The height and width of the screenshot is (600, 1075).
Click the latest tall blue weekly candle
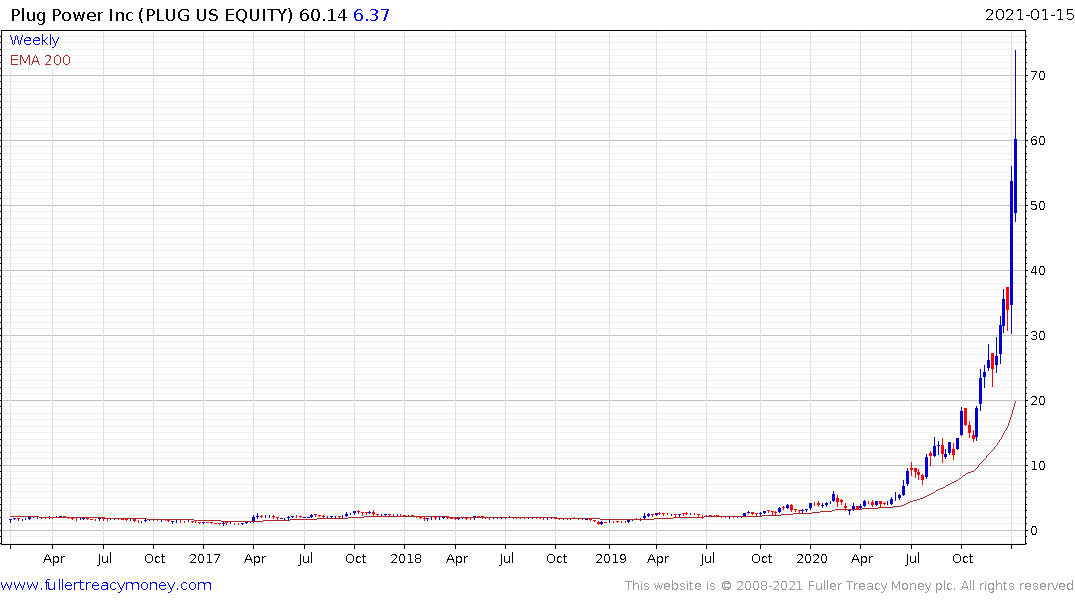pyautogui.click(x=1016, y=175)
